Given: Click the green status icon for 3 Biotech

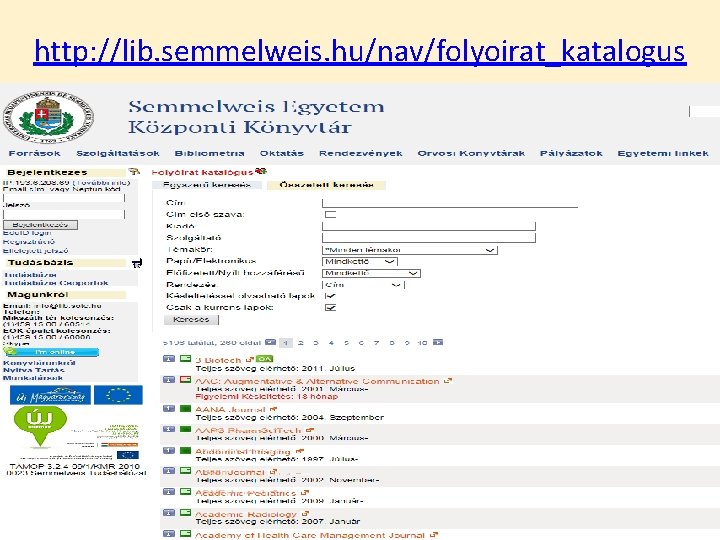Looking at the screenshot, I should click(185, 359).
